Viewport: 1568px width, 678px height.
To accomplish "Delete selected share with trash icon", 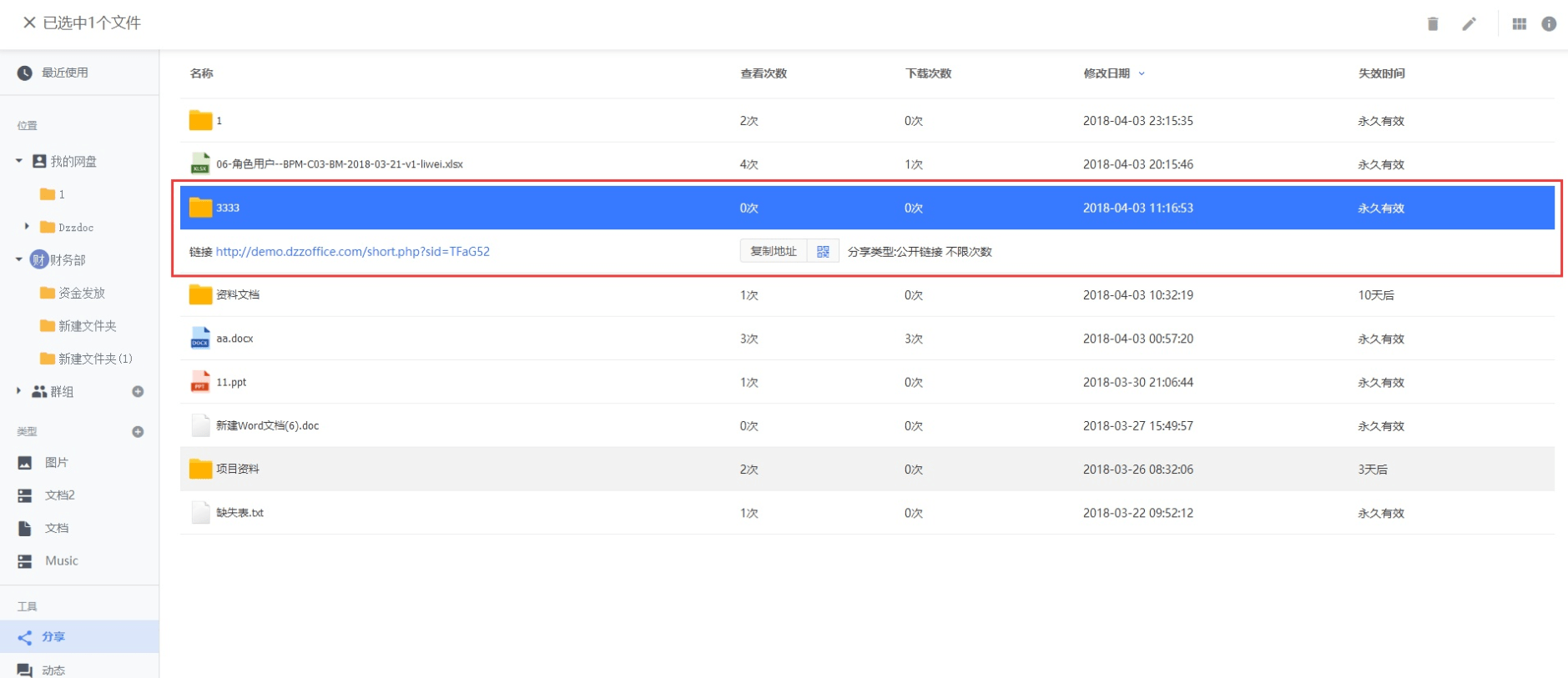I will coord(1433,23).
